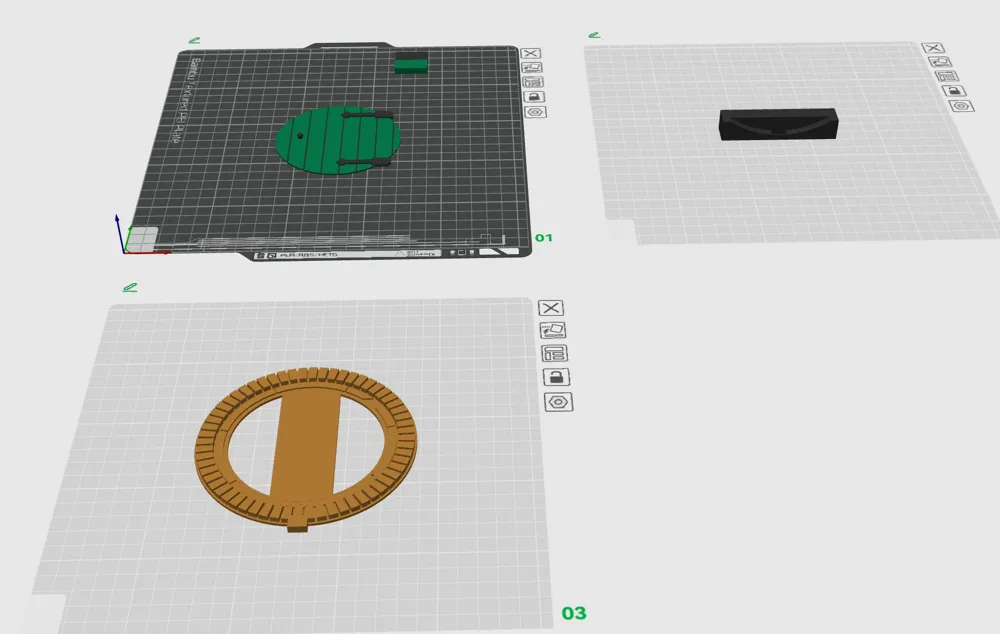The image size is (1000, 634).
Task: Toggle lock on the black part's plate
Action: tap(954, 91)
